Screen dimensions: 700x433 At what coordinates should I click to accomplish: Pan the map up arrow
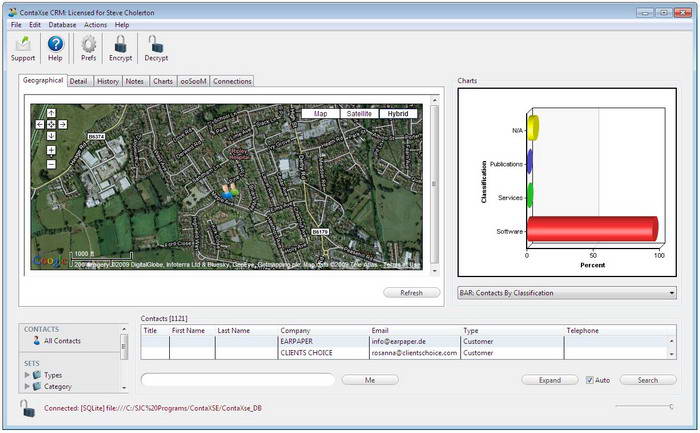click(x=51, y=113)
